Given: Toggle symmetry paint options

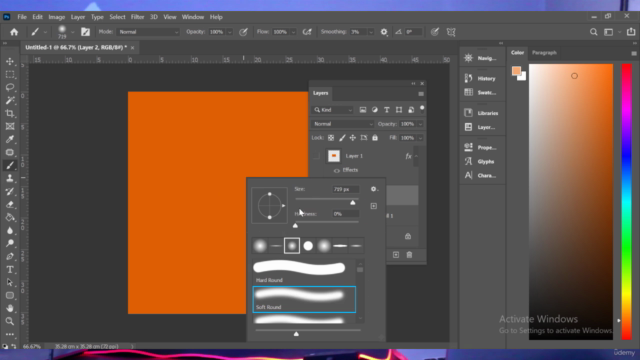Looking at the screenshot, I should pyautogui.click(x=451, y=32).
